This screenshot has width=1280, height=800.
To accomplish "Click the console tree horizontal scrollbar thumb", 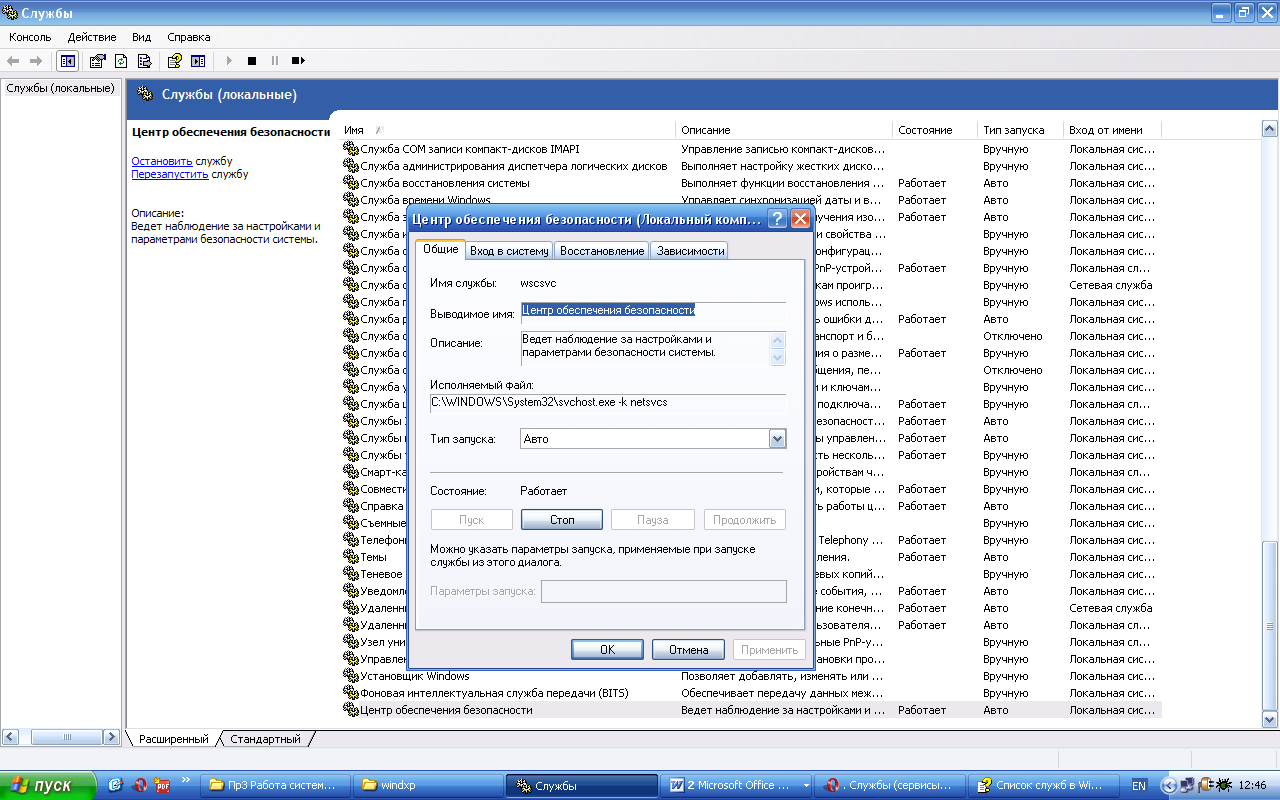I will pyautogui.click(x=69, y=737).
